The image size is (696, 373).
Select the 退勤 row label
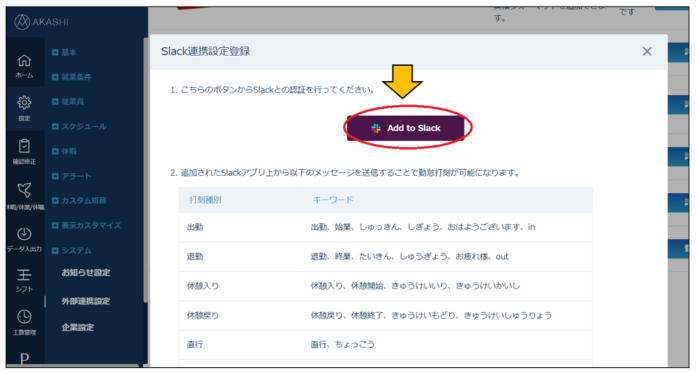pyautogui.click(x=195, y=257)
